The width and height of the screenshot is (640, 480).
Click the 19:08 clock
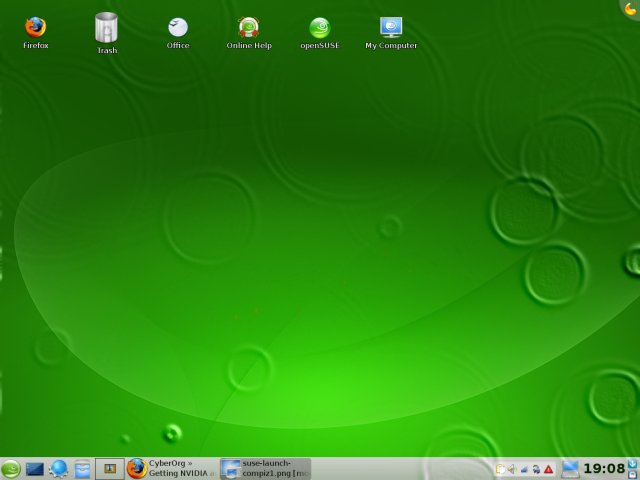pyautogui.click(x=604, y=469)
